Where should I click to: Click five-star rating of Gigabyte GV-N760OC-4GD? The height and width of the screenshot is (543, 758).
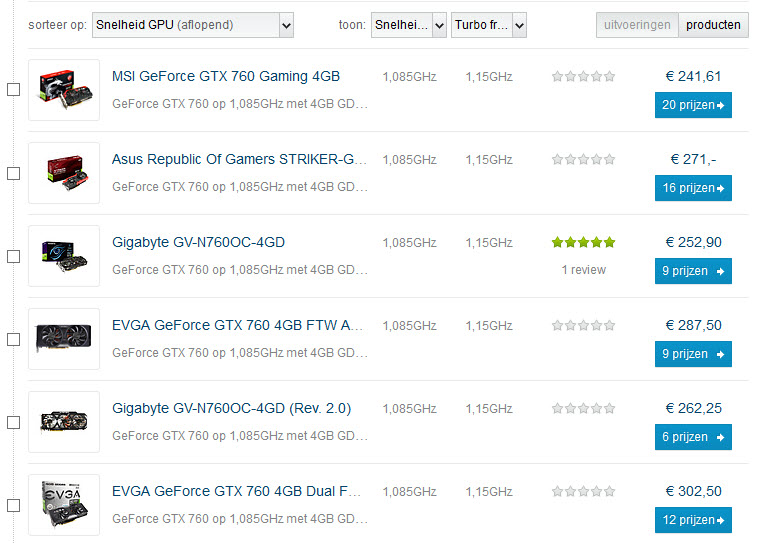583,242
